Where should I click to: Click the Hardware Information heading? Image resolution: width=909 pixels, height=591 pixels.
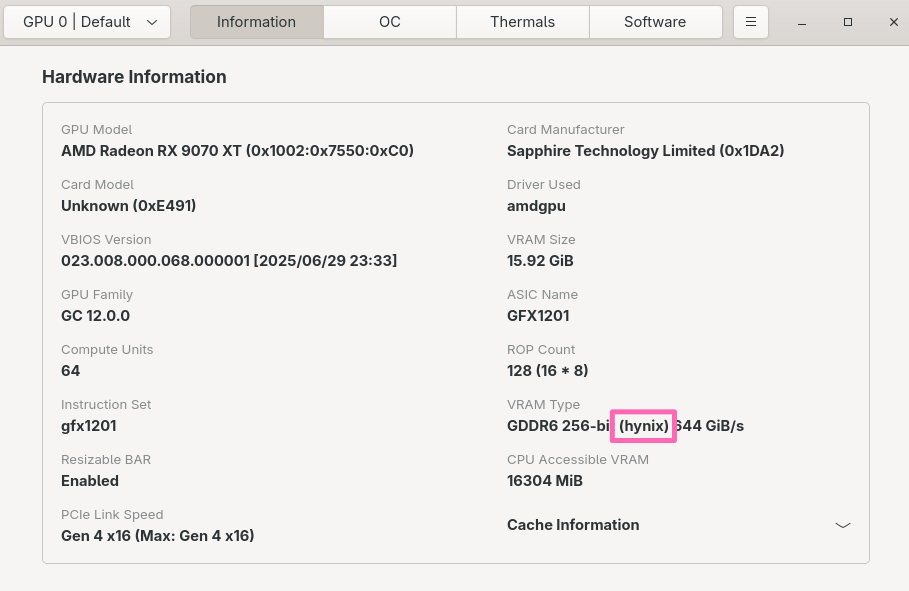134,76
